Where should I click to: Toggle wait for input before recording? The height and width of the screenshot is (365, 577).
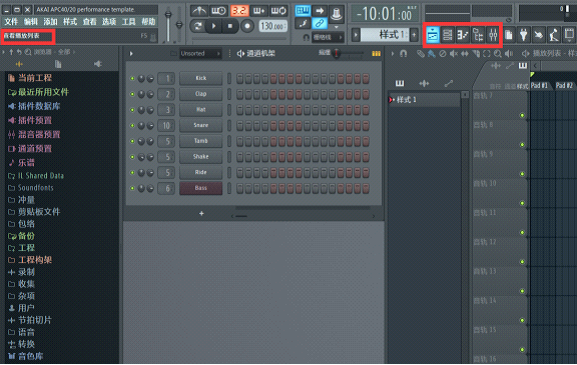219,11
